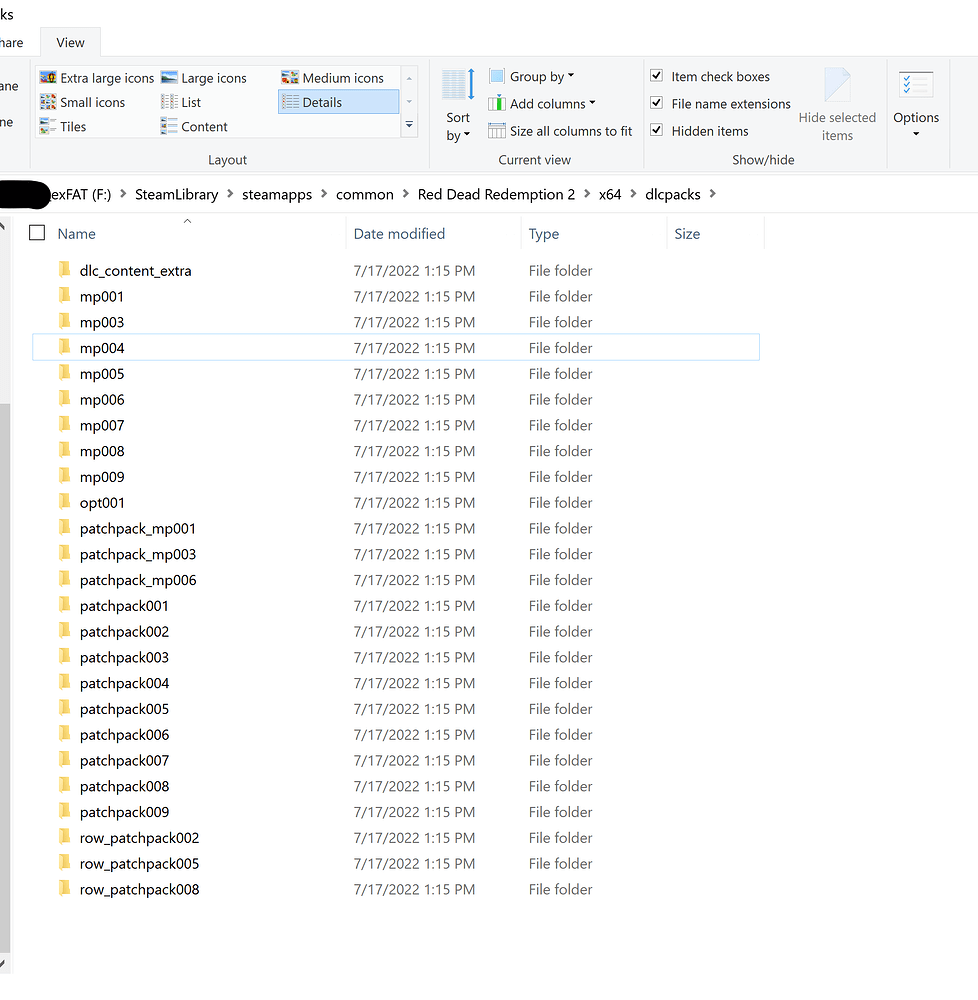Switch to the View ribbon tab
Screen dimensions: 978x1000
[x=69, y=42]
